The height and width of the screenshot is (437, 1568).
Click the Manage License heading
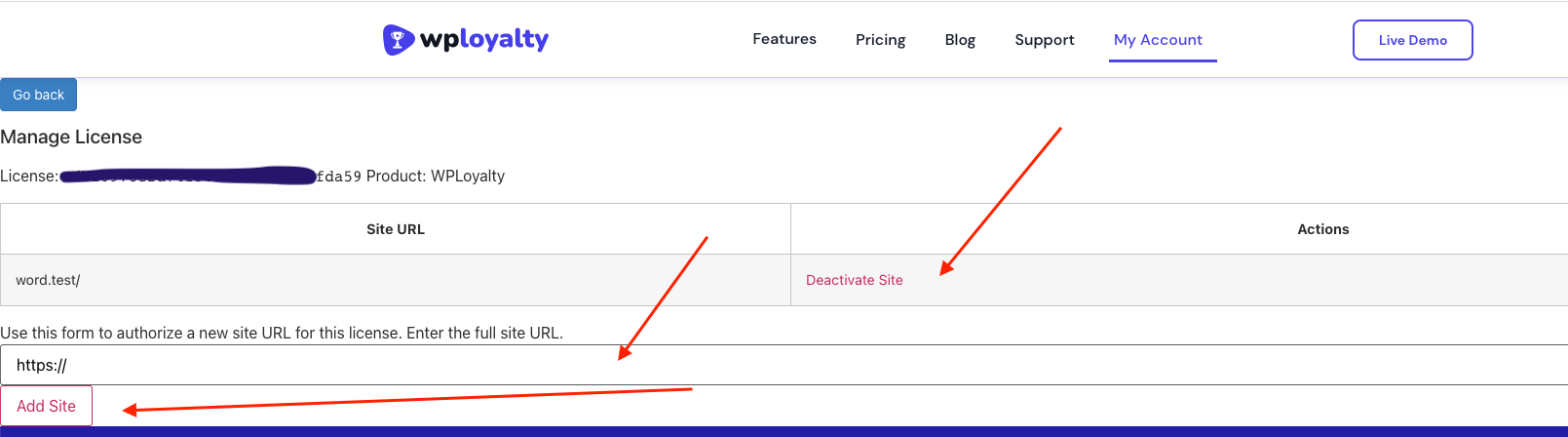[71, 137]
